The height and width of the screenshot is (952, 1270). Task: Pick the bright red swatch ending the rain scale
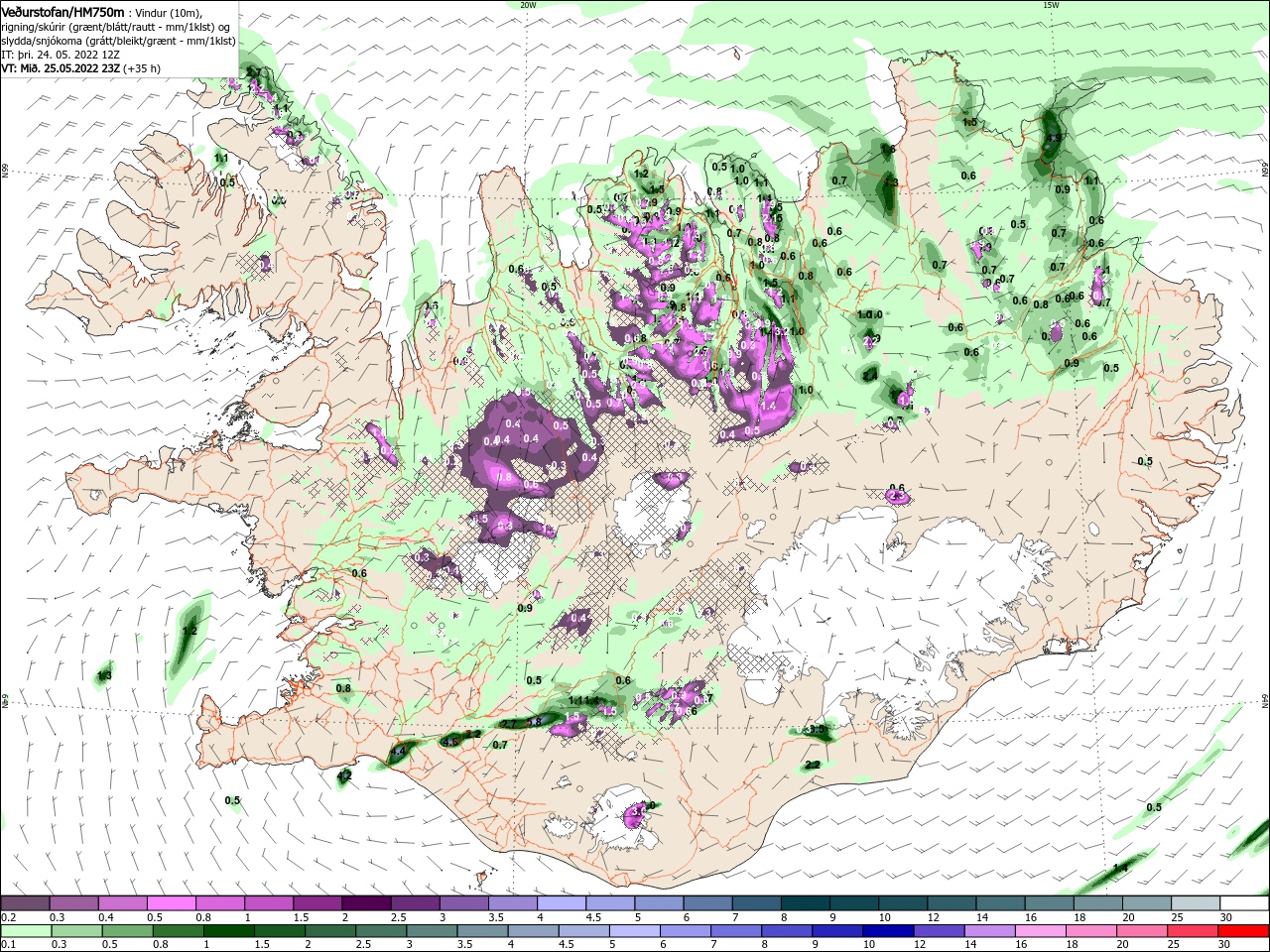pyautogui.click(x=1245, y=931)
